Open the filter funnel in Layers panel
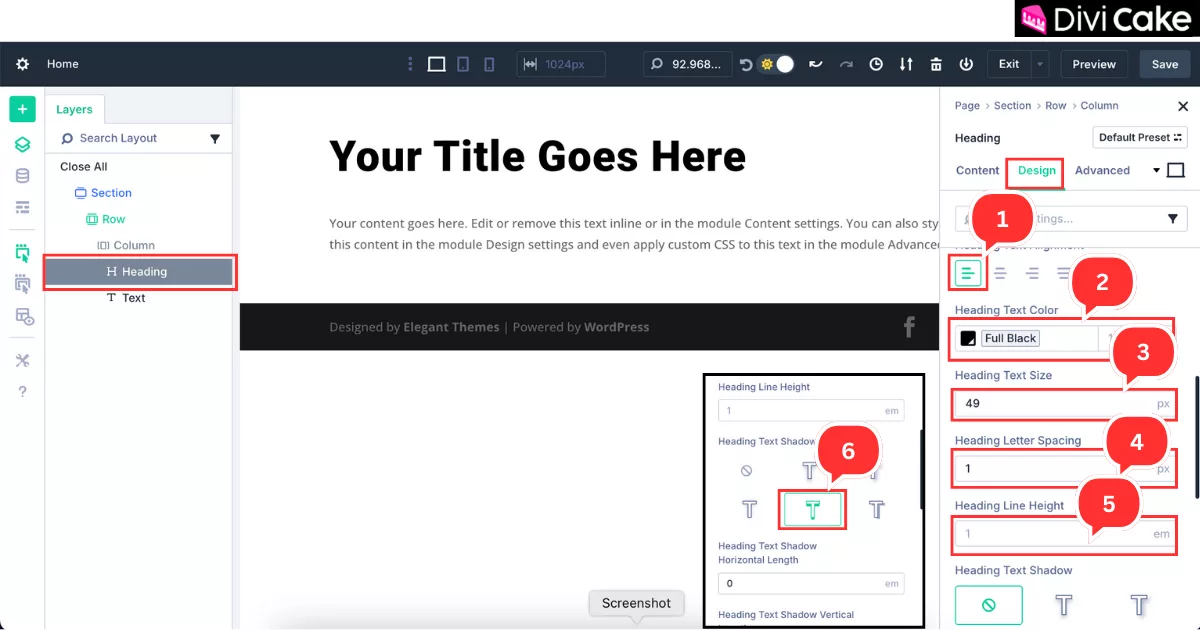Viewport: 1200px width, 630px height. click(x=215, y=139)
